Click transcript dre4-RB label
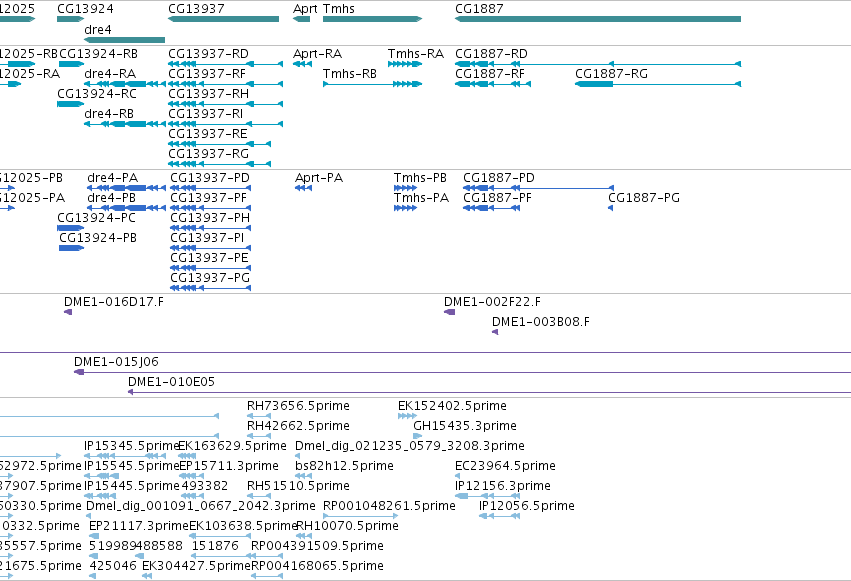 click(x=109, y=114)
